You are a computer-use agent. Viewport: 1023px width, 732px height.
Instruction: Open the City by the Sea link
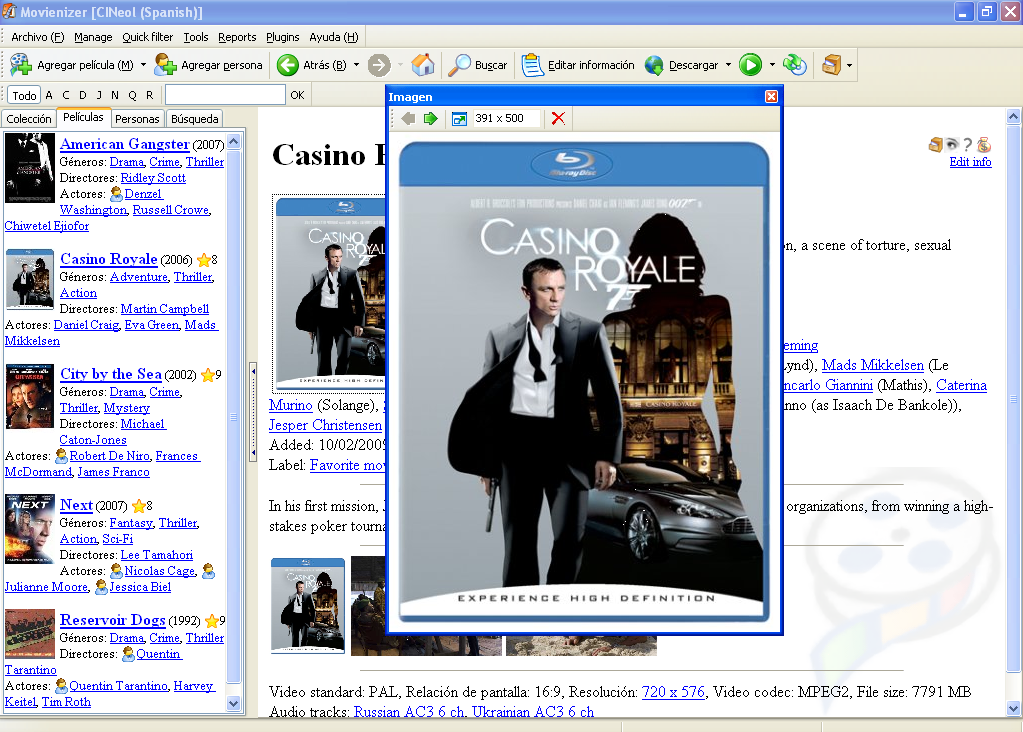click(111, 374)
